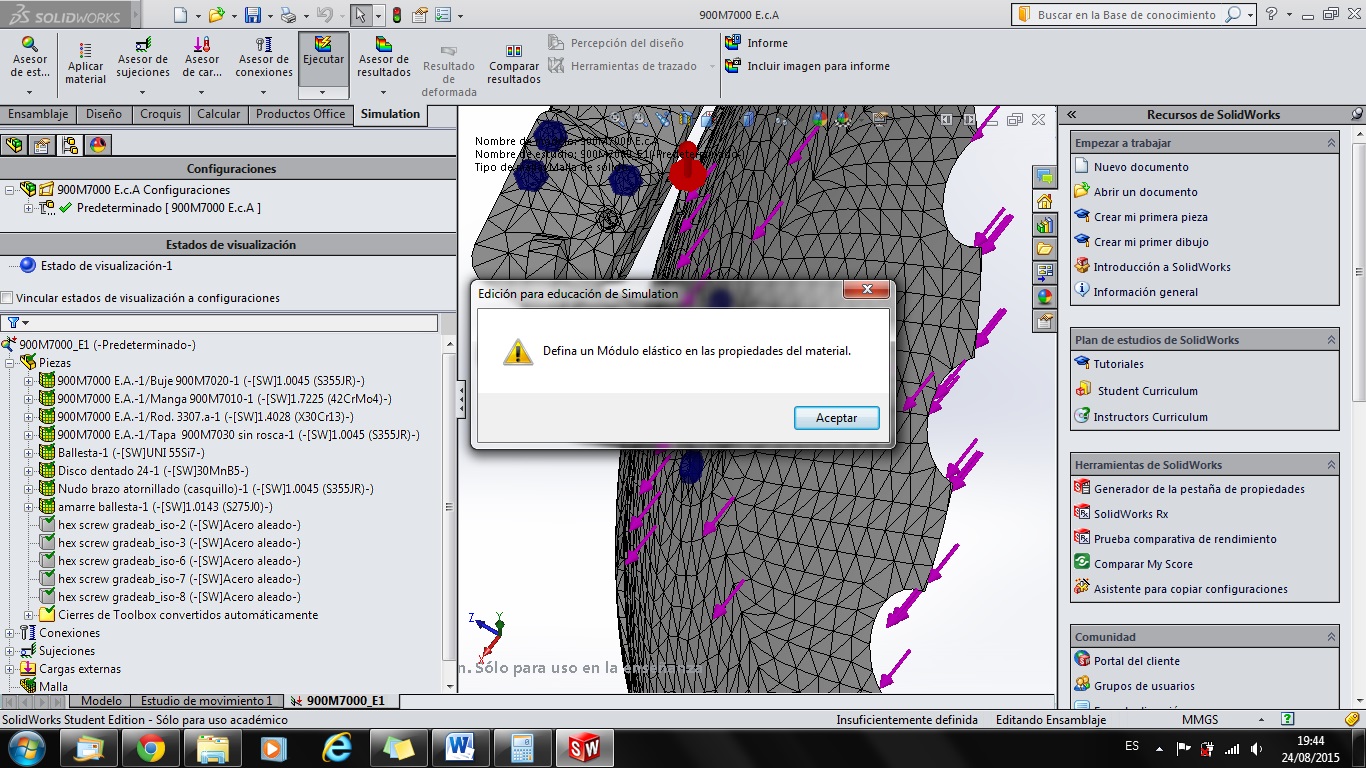Viewport: 1366px width, 768px height.
Task: Click the Aplicar material button
Action: coord(85,64)
